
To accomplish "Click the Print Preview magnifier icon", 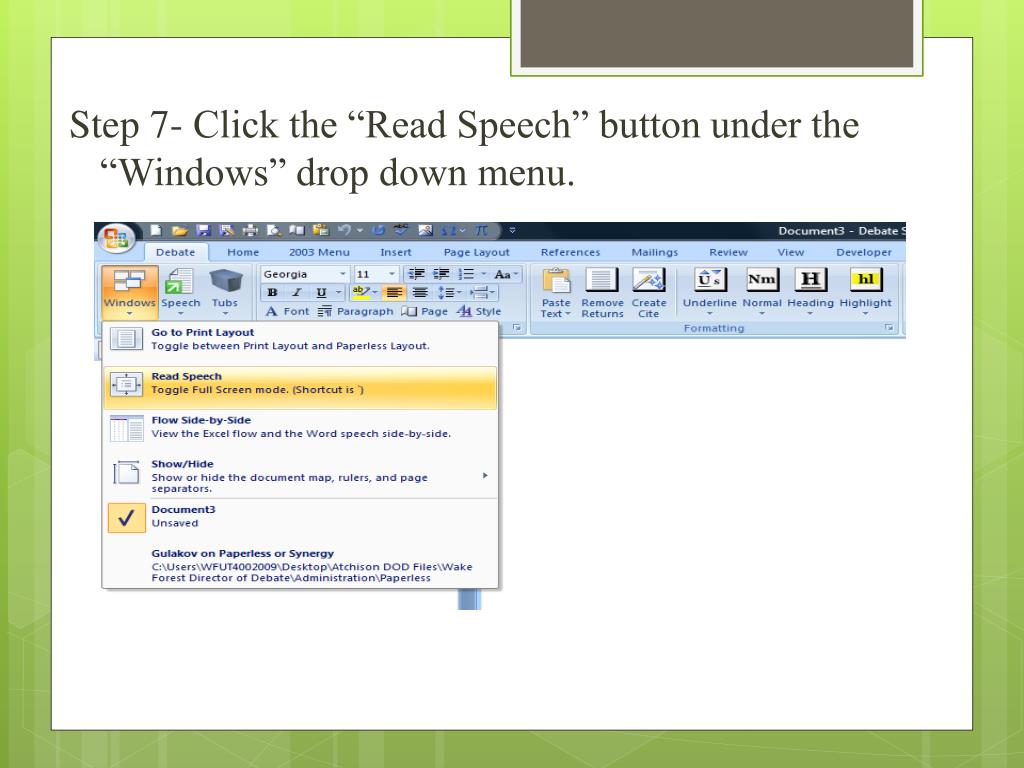I will 274,231.
